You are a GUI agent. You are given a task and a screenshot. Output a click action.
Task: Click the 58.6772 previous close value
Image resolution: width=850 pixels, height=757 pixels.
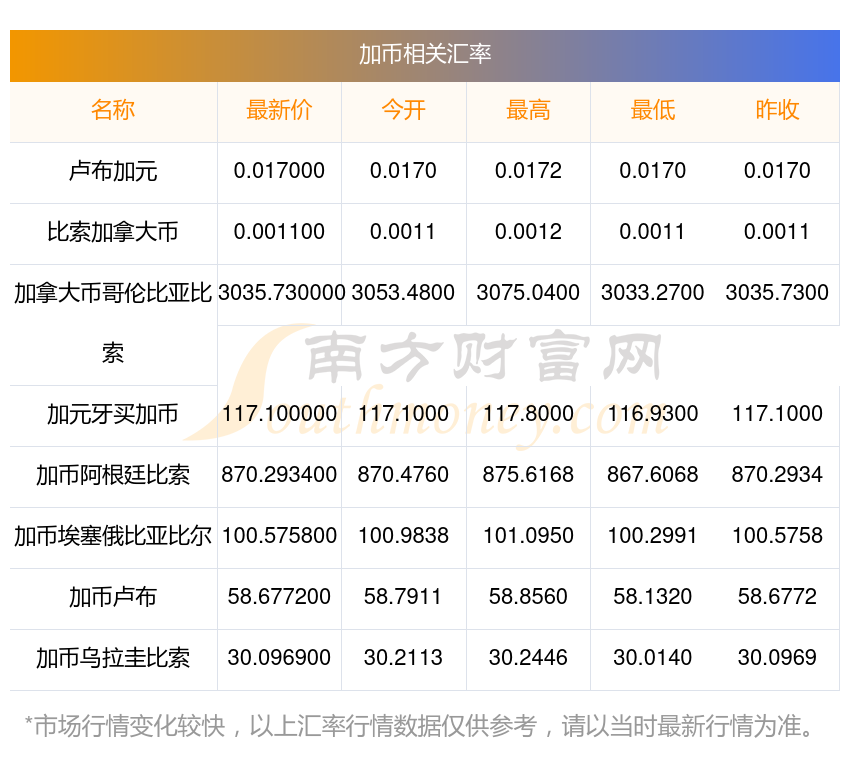(777, 596)
